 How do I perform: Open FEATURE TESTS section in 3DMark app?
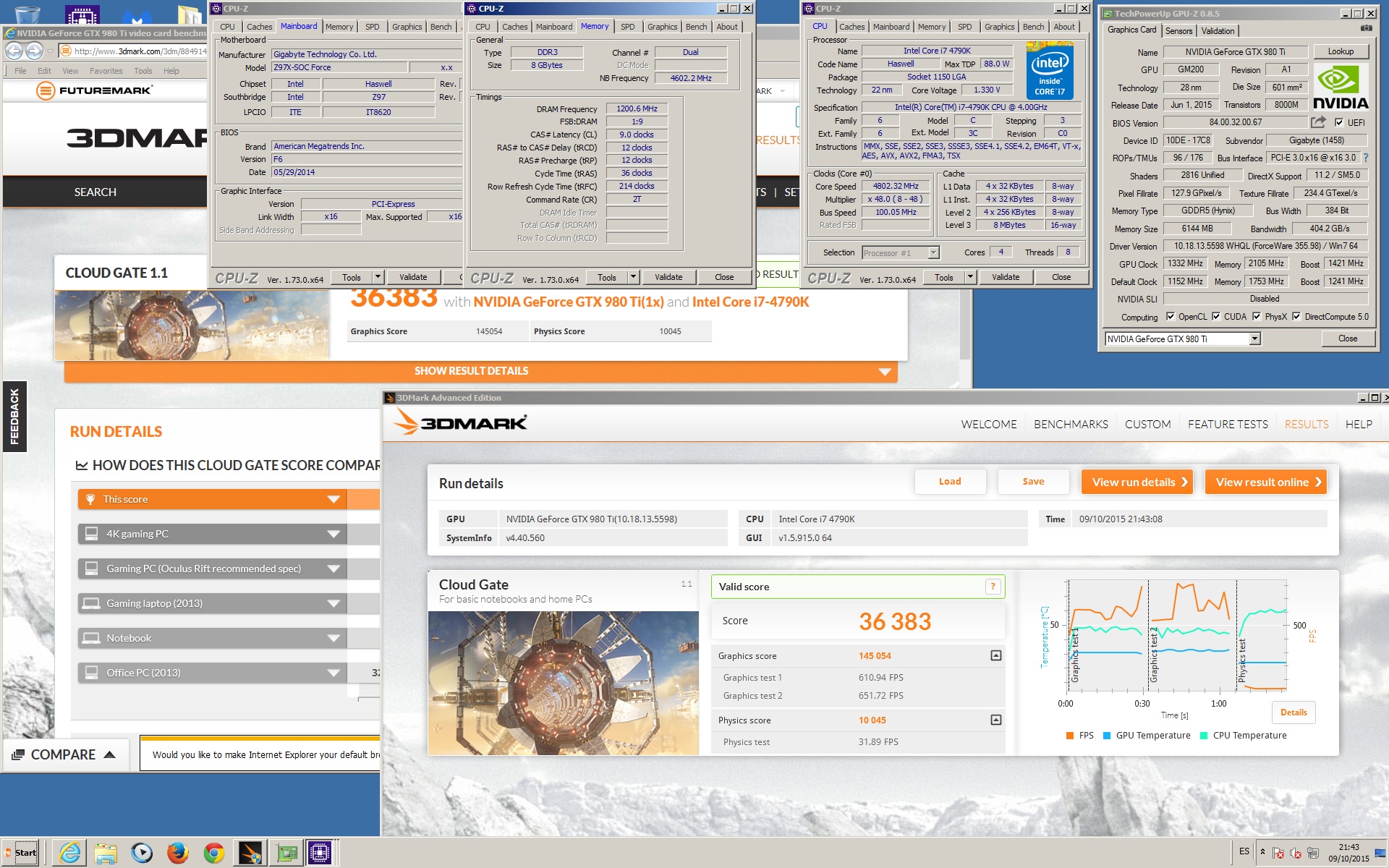tap(1228, 424)
